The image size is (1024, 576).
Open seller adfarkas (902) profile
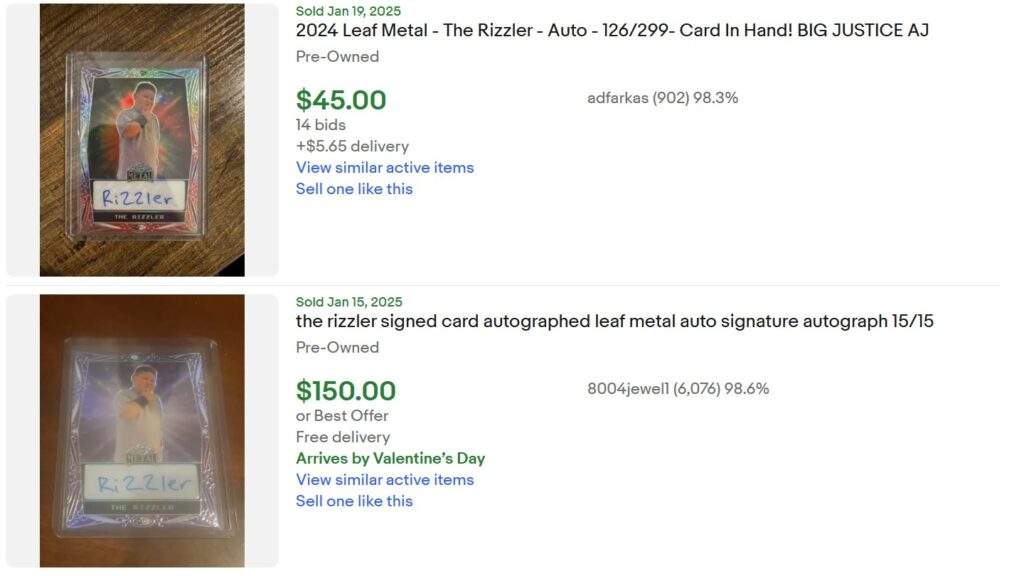(x=662, y=98)
